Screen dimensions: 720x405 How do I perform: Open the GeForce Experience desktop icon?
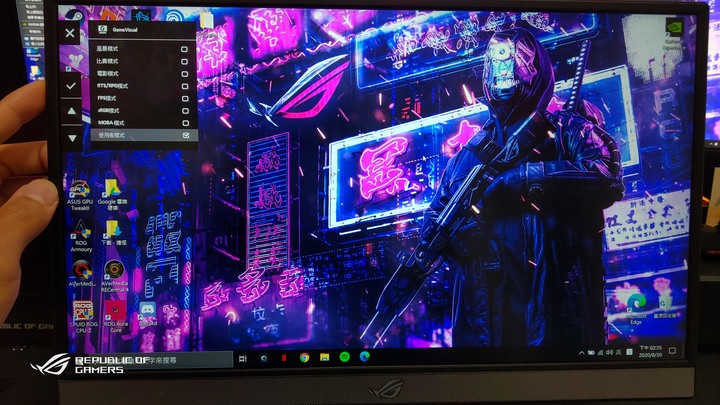click(x=673, y=33)
